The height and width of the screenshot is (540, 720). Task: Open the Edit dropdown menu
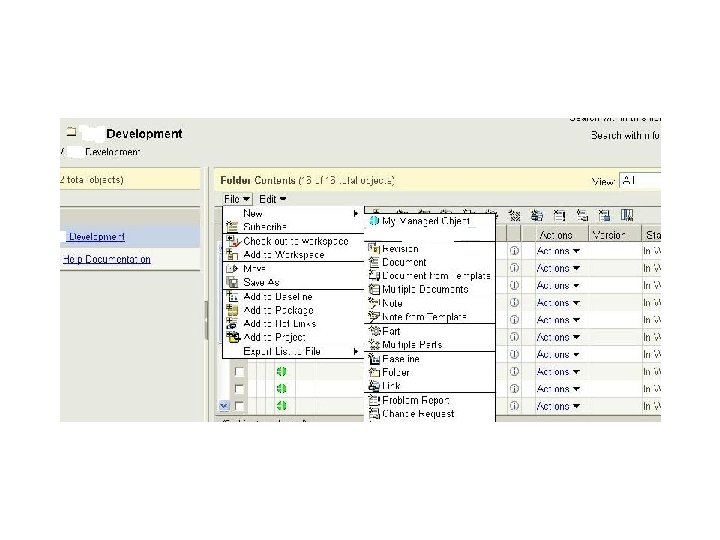[272, 199]
